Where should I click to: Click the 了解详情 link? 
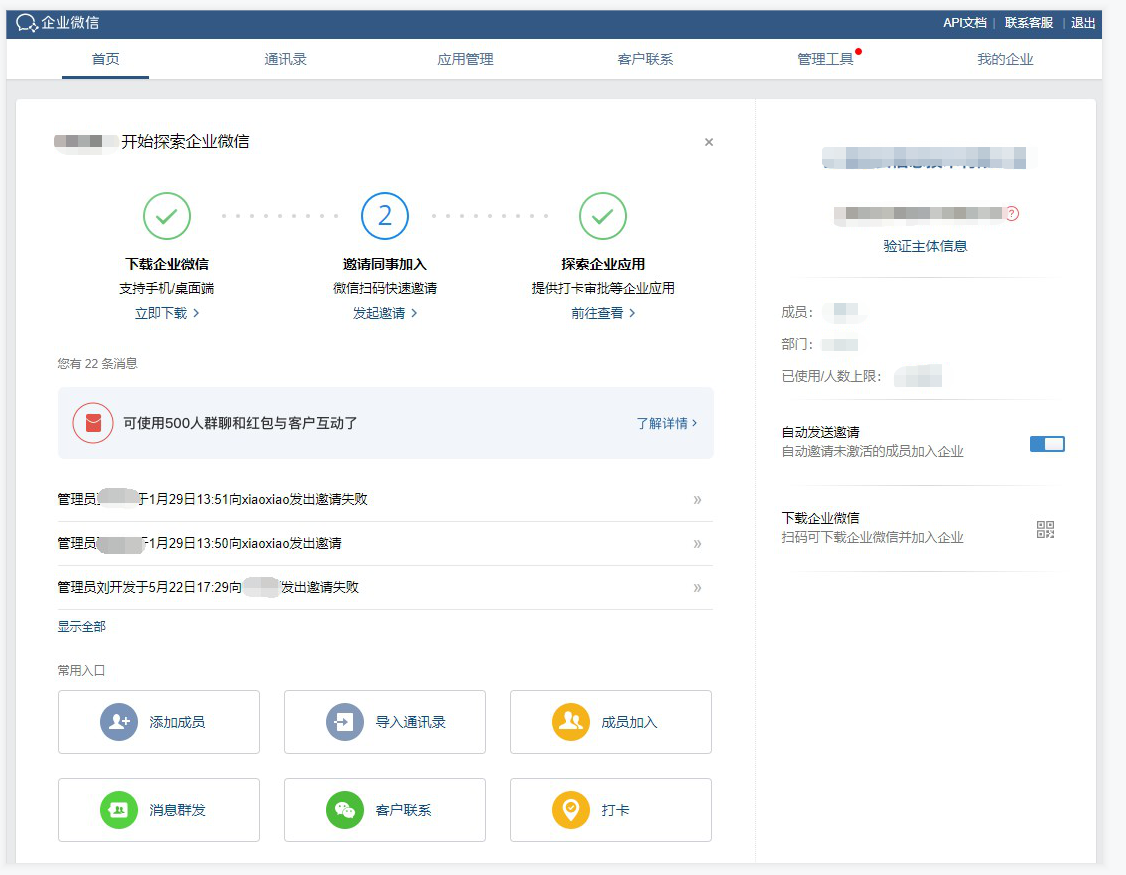tap(666, 423)
